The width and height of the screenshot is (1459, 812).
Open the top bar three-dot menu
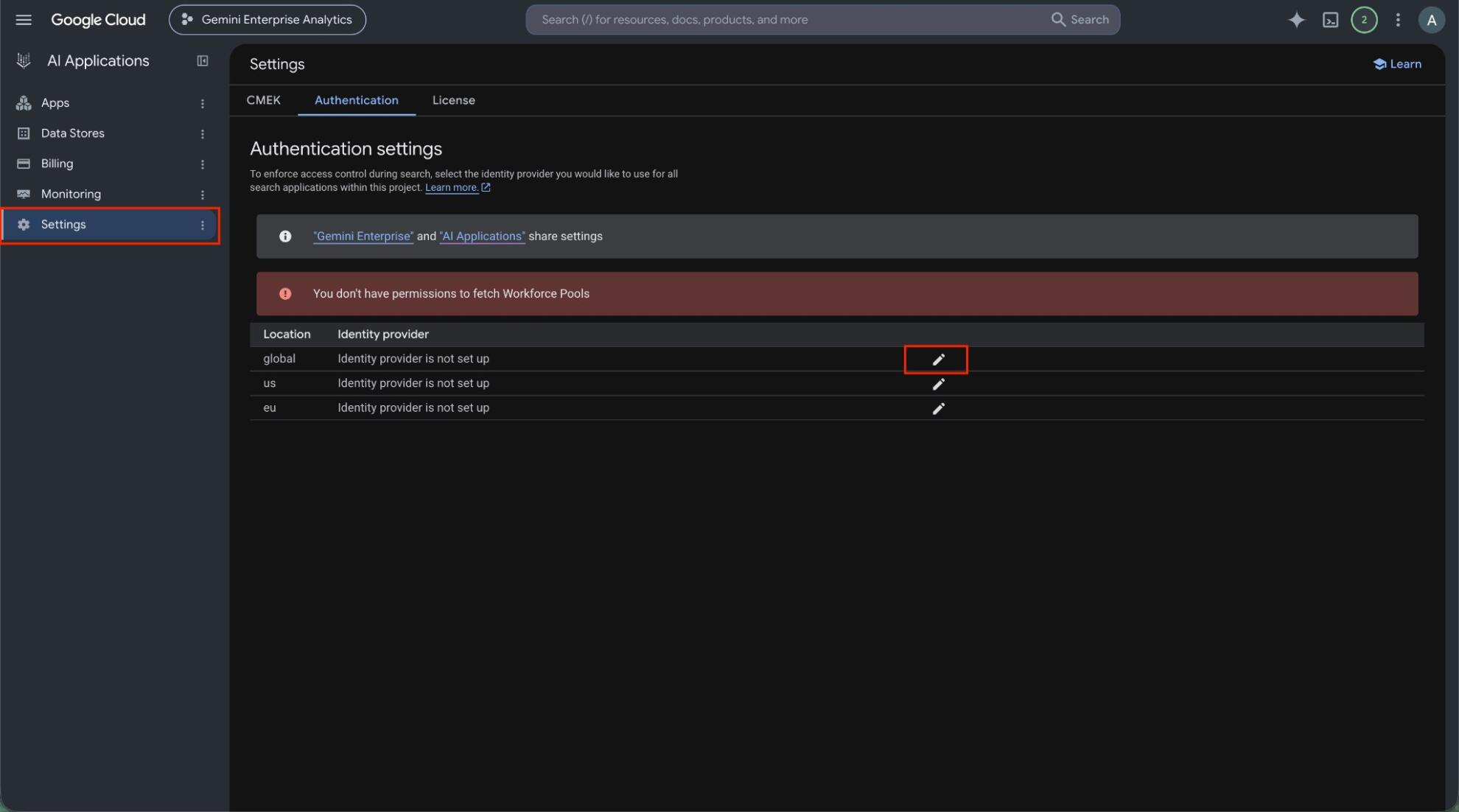point(1398,20)
